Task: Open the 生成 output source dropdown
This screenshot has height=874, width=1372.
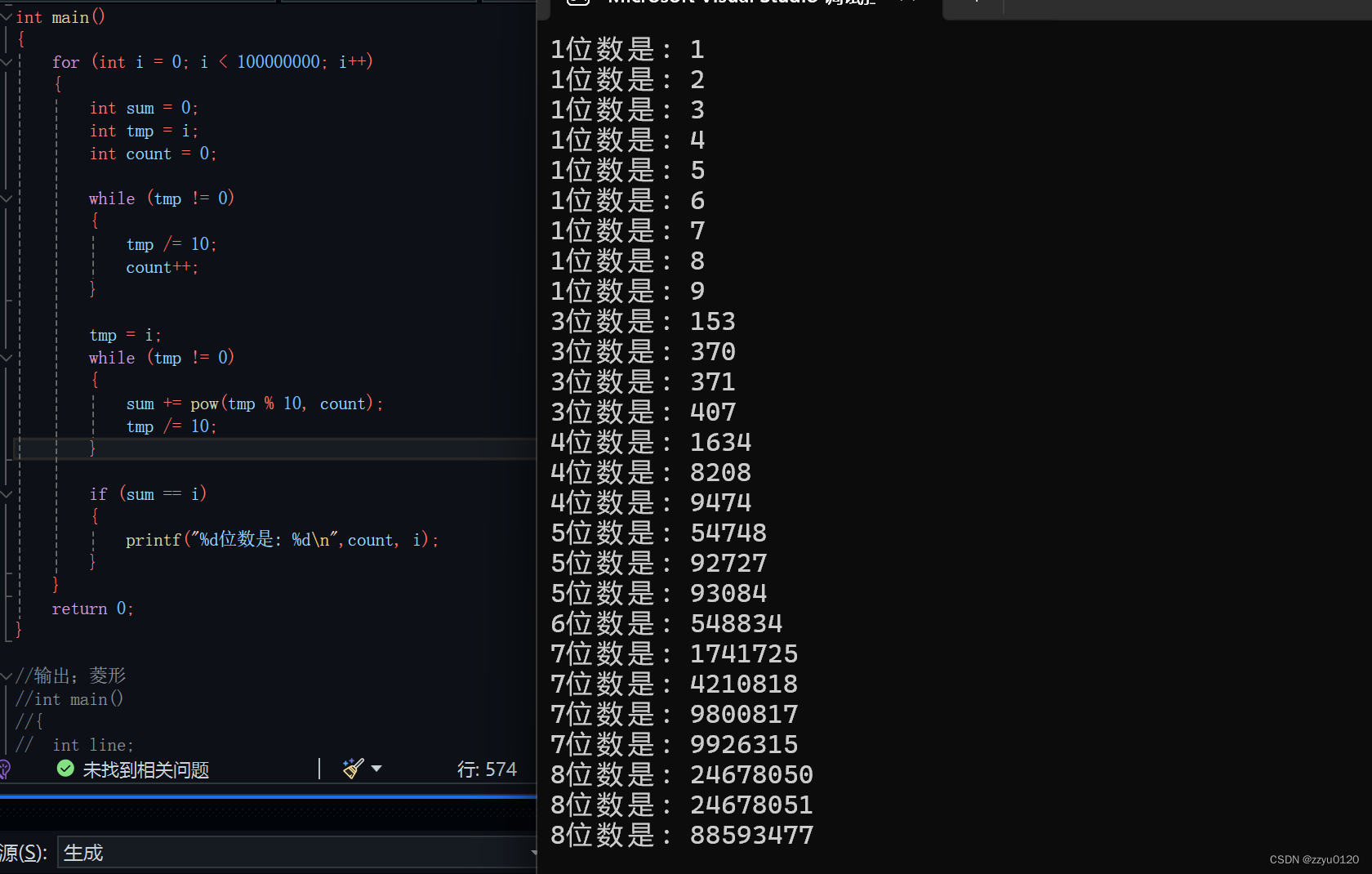Action: pyautogui.click(x=297, y=852)
